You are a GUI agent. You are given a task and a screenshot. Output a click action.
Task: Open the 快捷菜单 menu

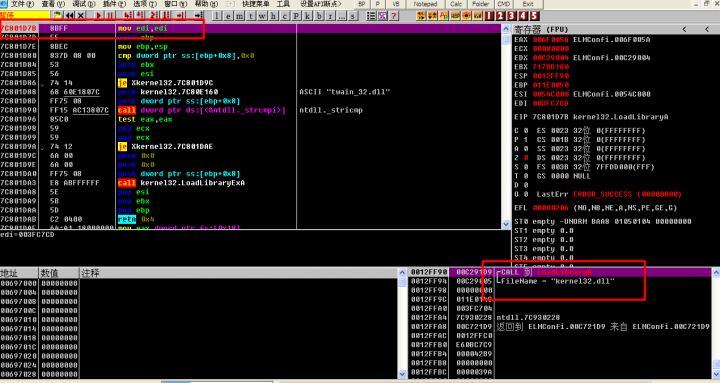[256, 4]
